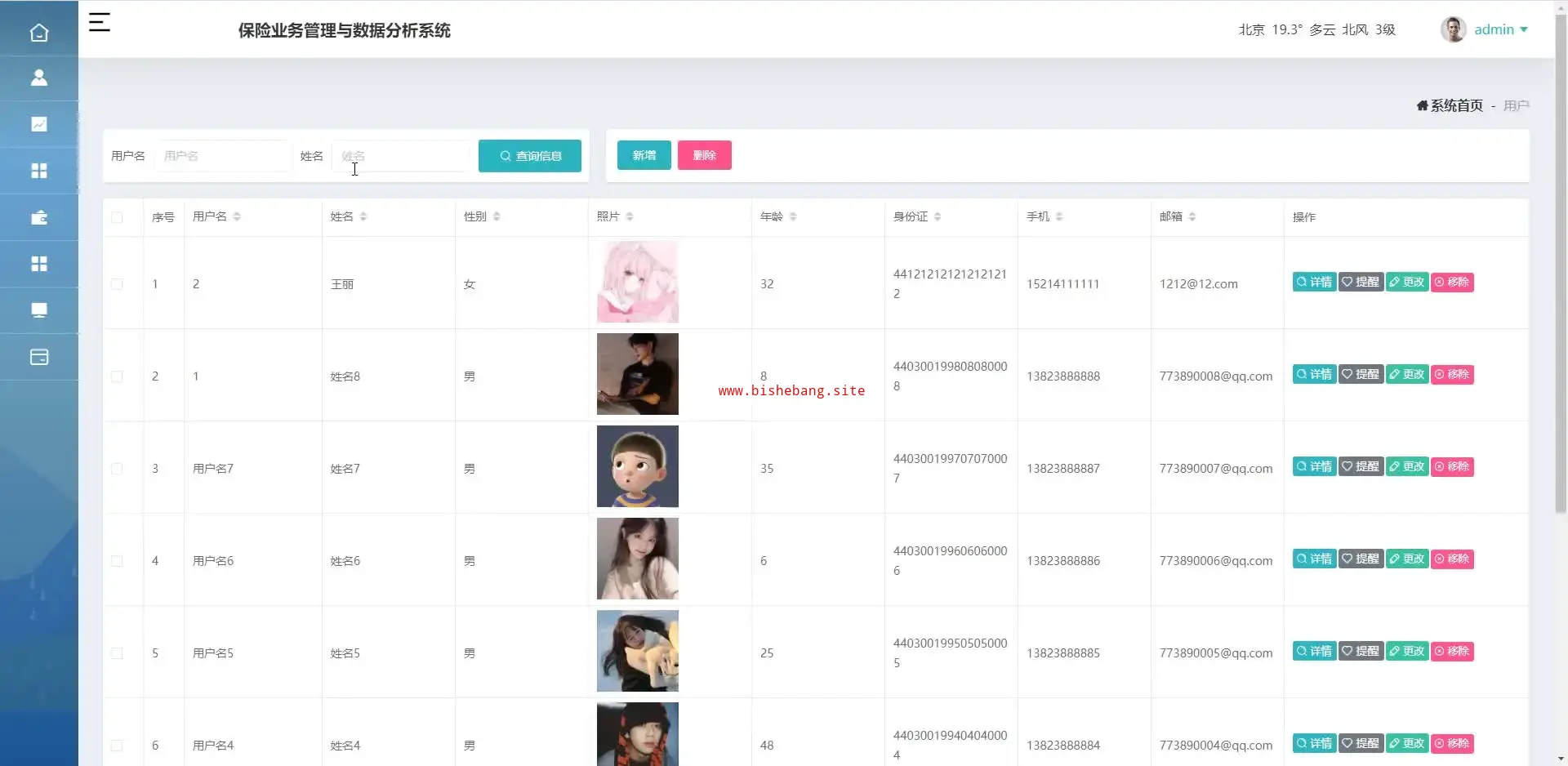Click 移除 for 王丽
The width and height of the screenshot is (1568, 766).
[1452, 283]
